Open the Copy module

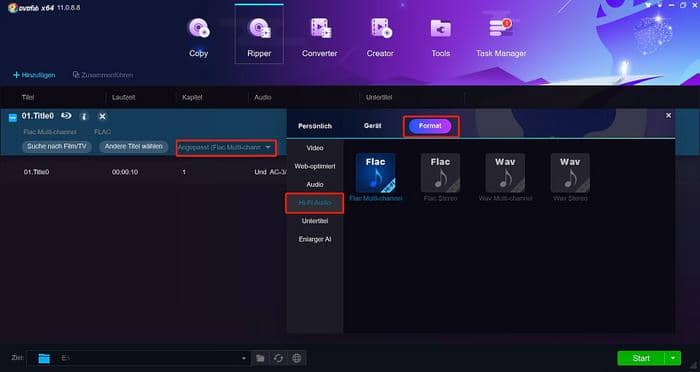[x=199, y=38]
